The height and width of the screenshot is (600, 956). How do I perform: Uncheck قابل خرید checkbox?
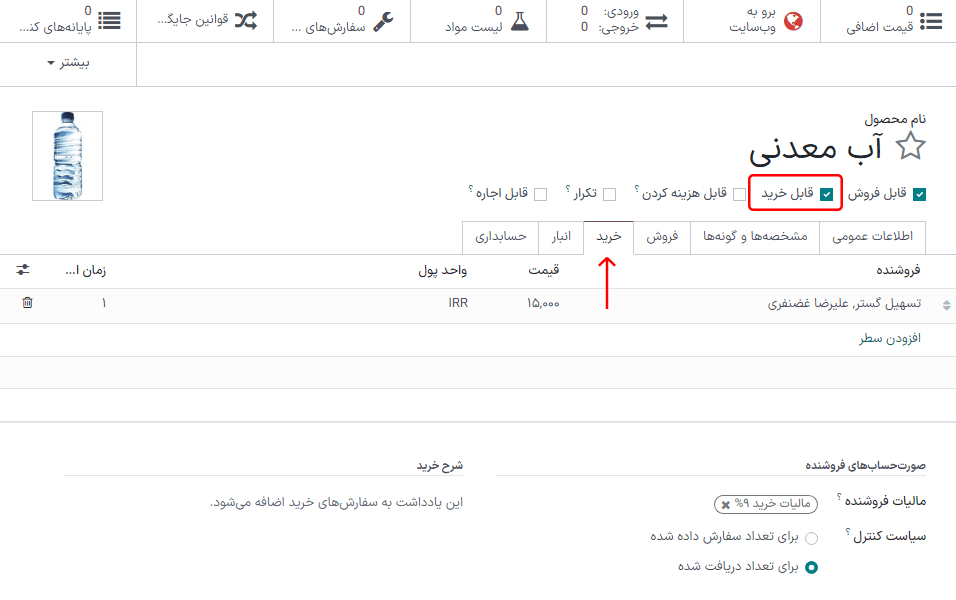(x=826, y=194)
